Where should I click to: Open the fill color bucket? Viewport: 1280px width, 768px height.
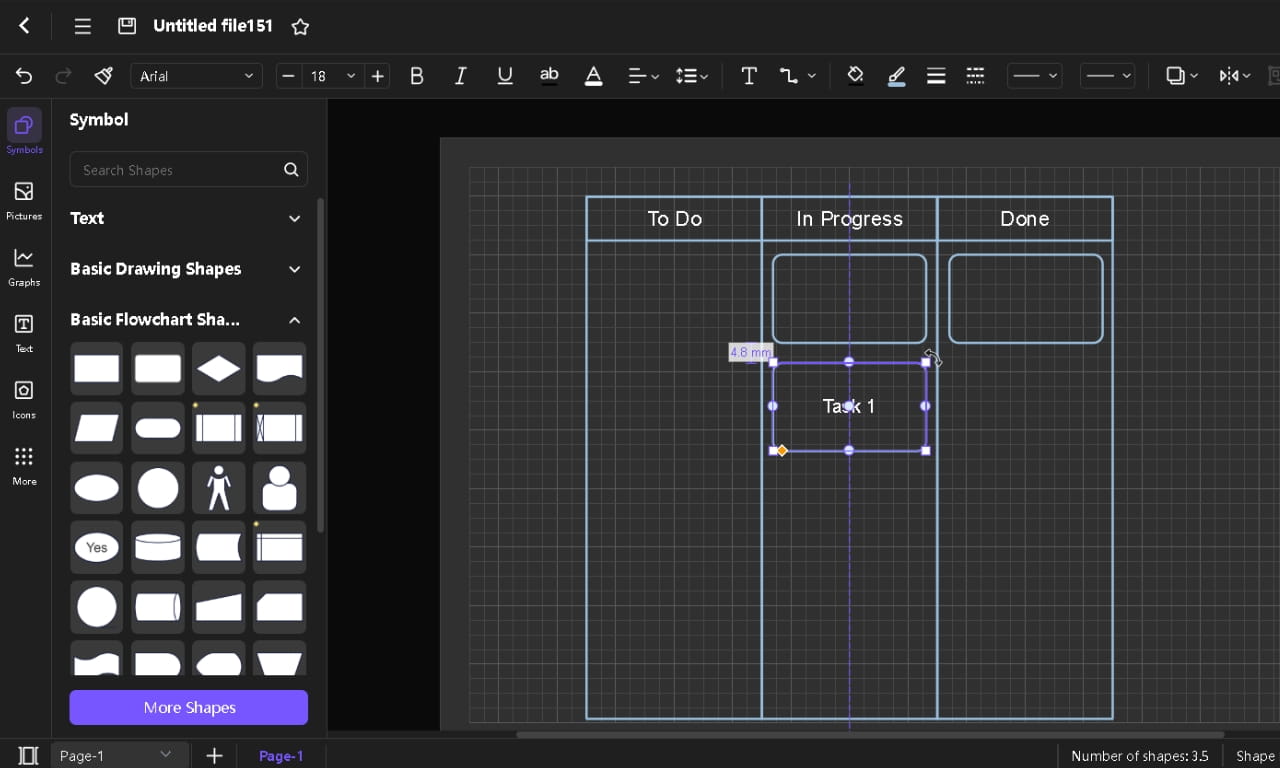tap(855, 76)
